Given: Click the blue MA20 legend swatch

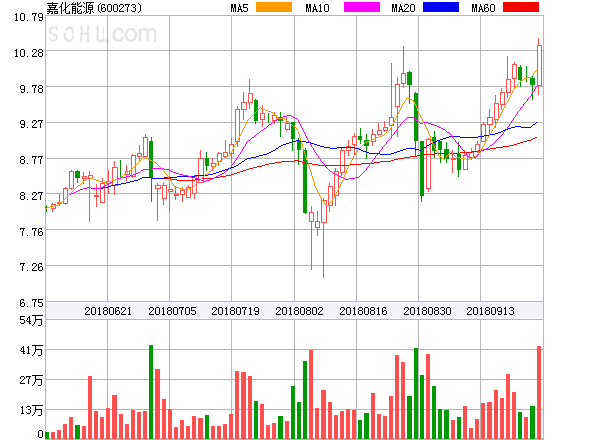Looking at the screenshot, I should pyautogui.click(x=441, y=8).
